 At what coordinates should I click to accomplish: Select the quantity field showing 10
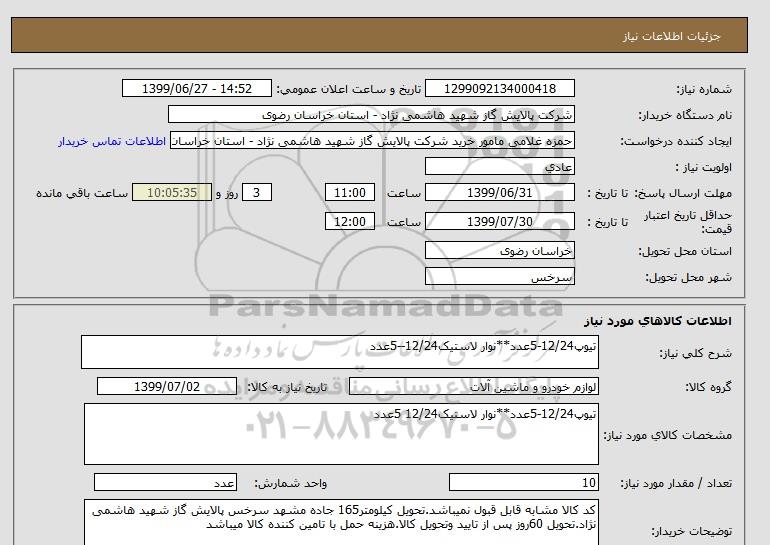point(512,483)
